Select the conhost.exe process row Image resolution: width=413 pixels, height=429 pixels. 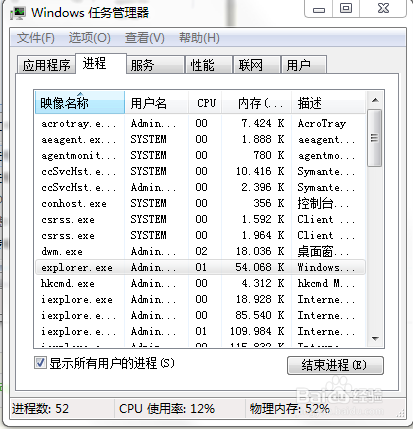(x=200, y=204)
